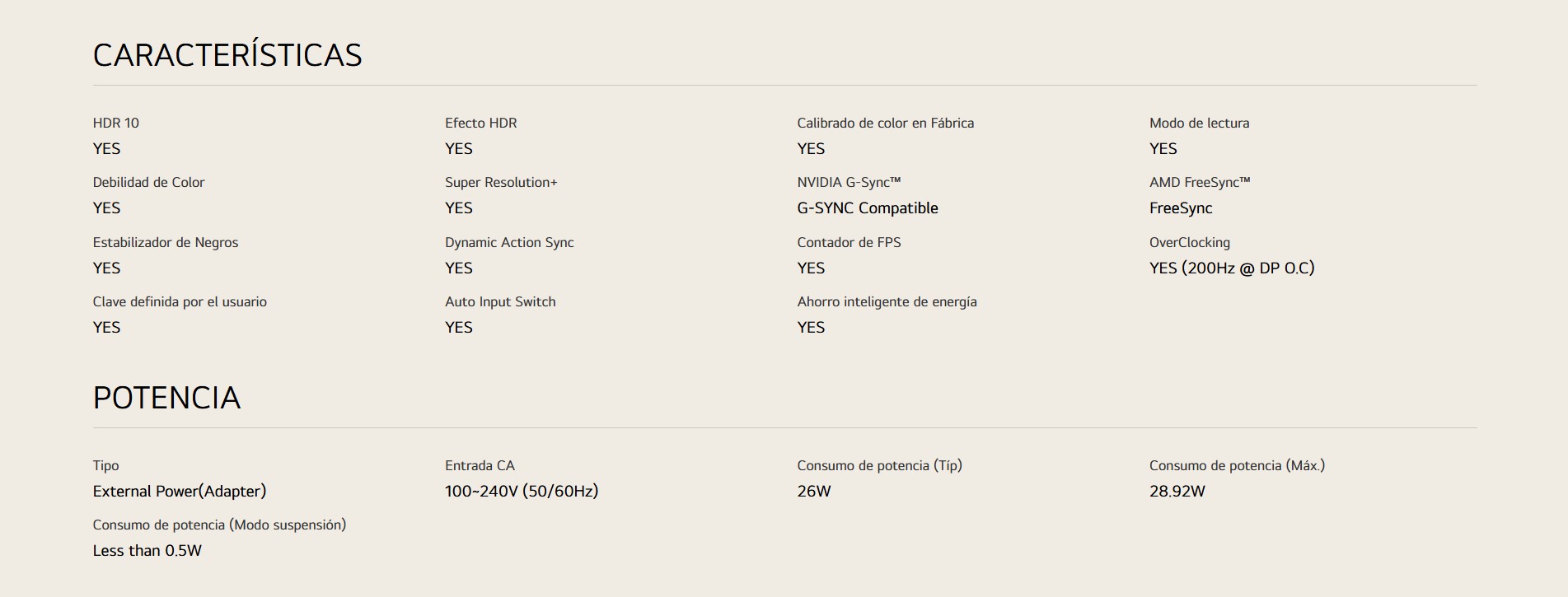The image size is (1568, 597).
Task: Select the 100~240V (50/60Hz) value
Action: tap(522, 492)
